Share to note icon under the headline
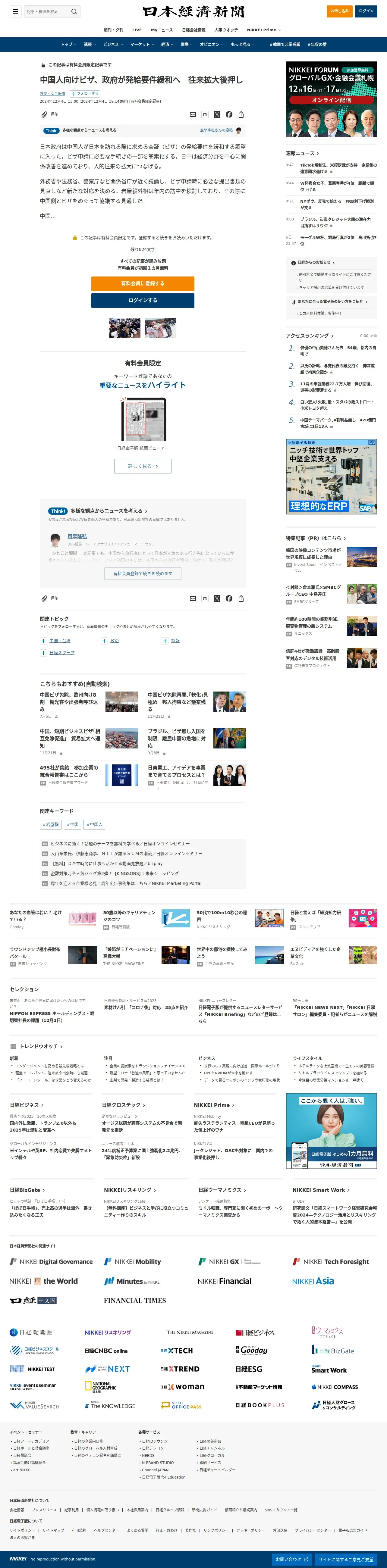Viewport: 387px width, 1568px height. (x=205, y=114)
